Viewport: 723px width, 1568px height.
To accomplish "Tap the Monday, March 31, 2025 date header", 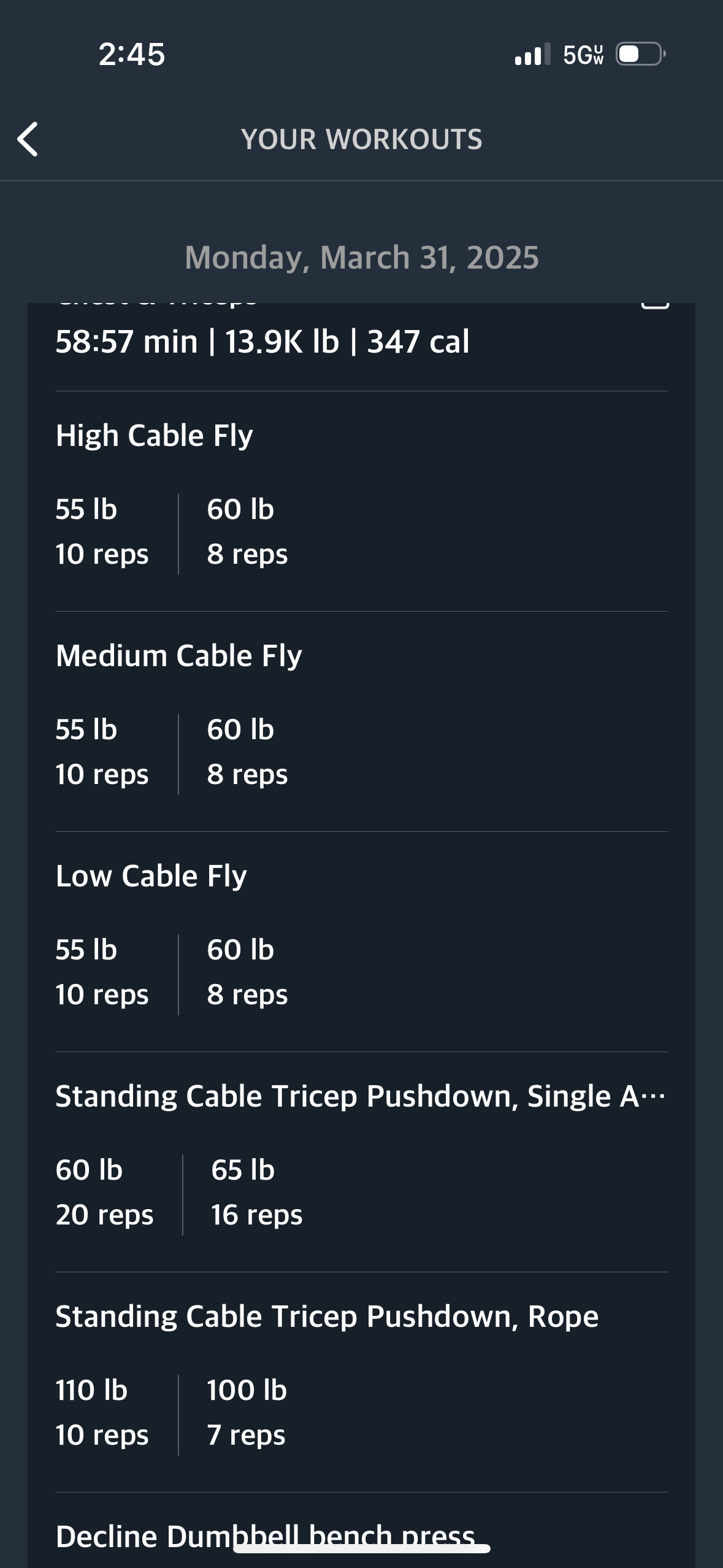I will (362, 258).
